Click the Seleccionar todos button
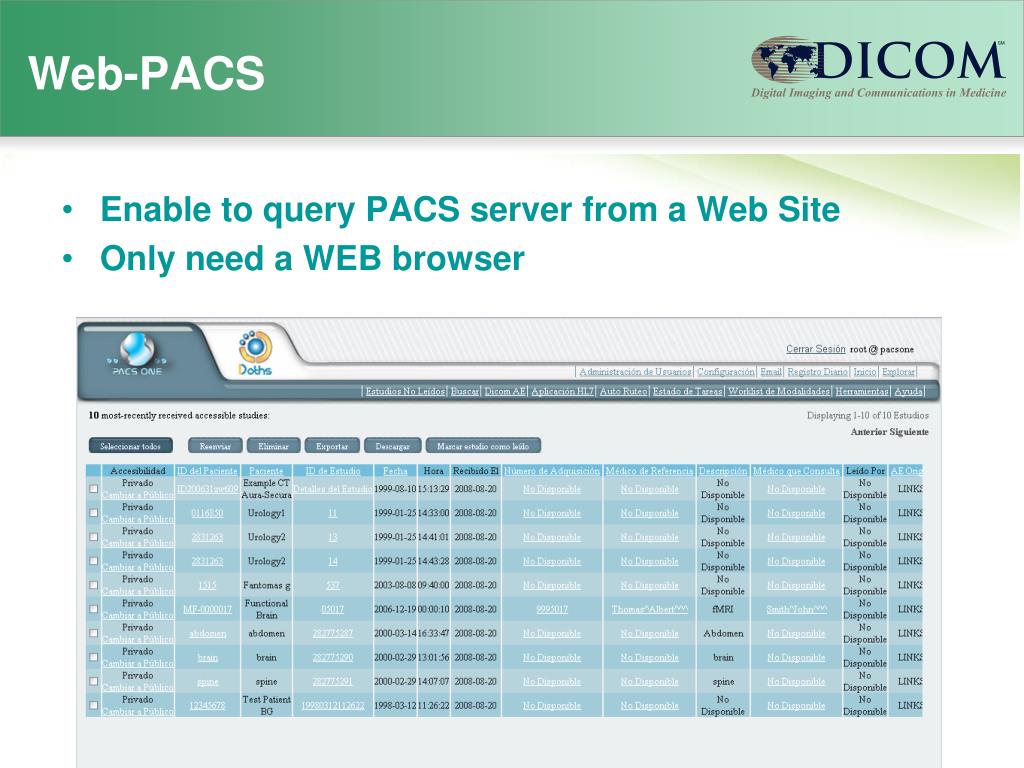Viewport: 1024px width, 768px height. [x=130, y=446]
